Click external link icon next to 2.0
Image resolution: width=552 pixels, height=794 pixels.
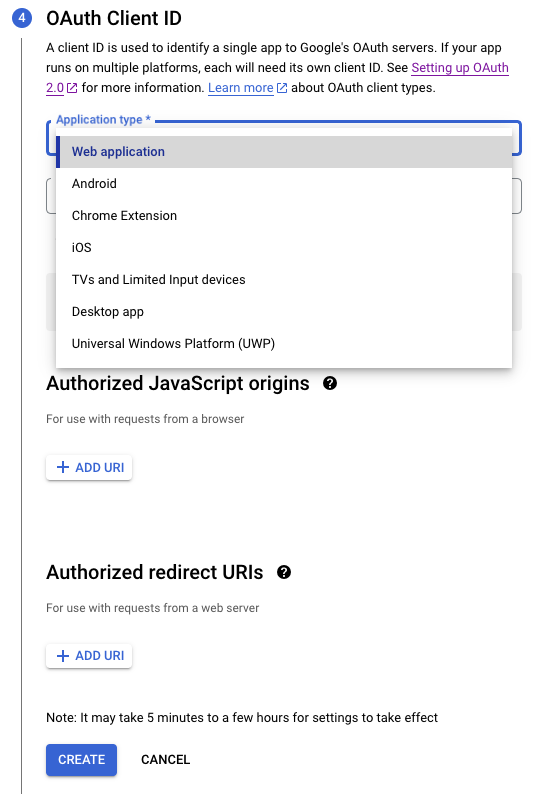point(72,88)
